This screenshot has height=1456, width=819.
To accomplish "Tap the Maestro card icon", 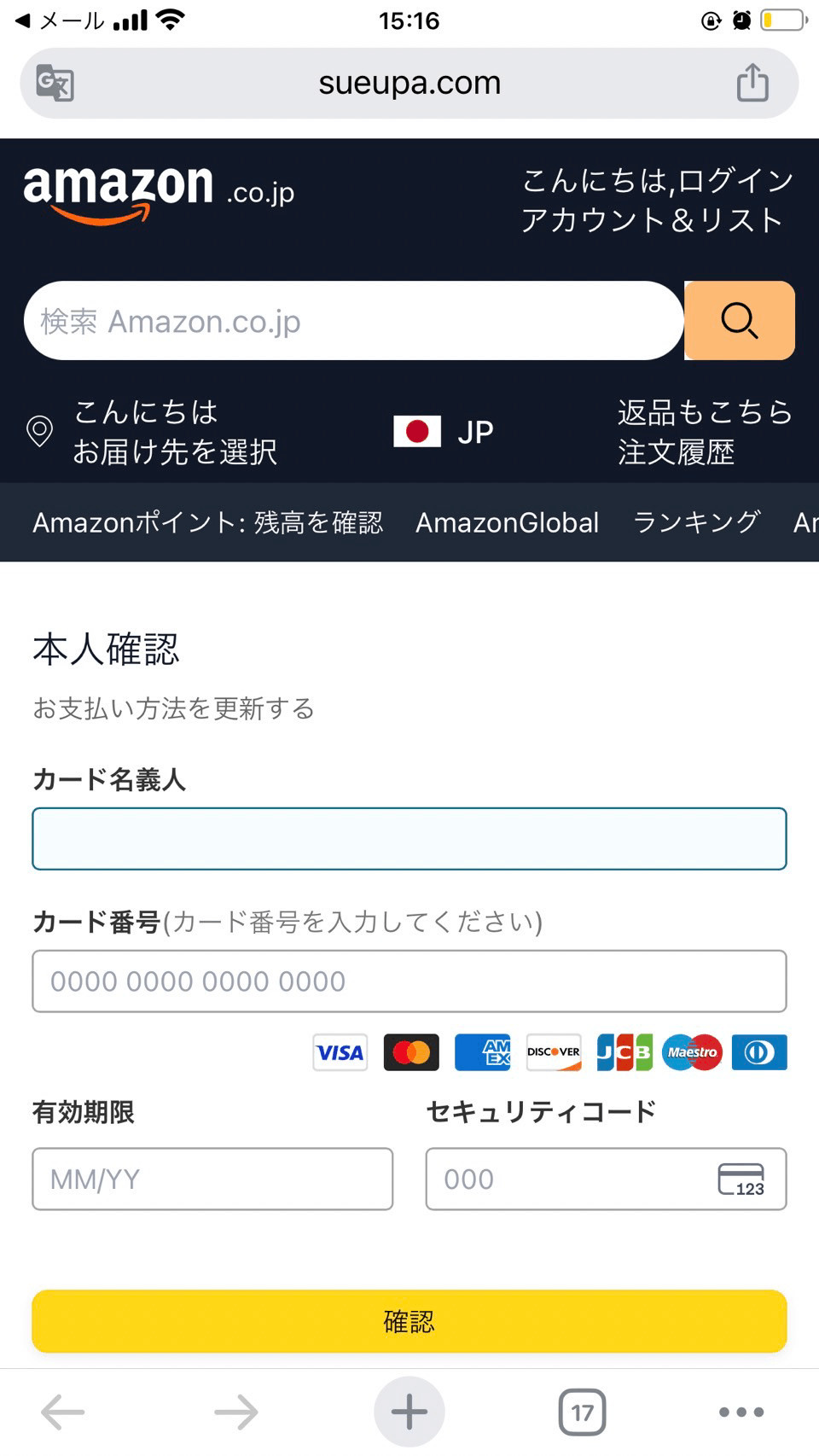I will 691,1052.
